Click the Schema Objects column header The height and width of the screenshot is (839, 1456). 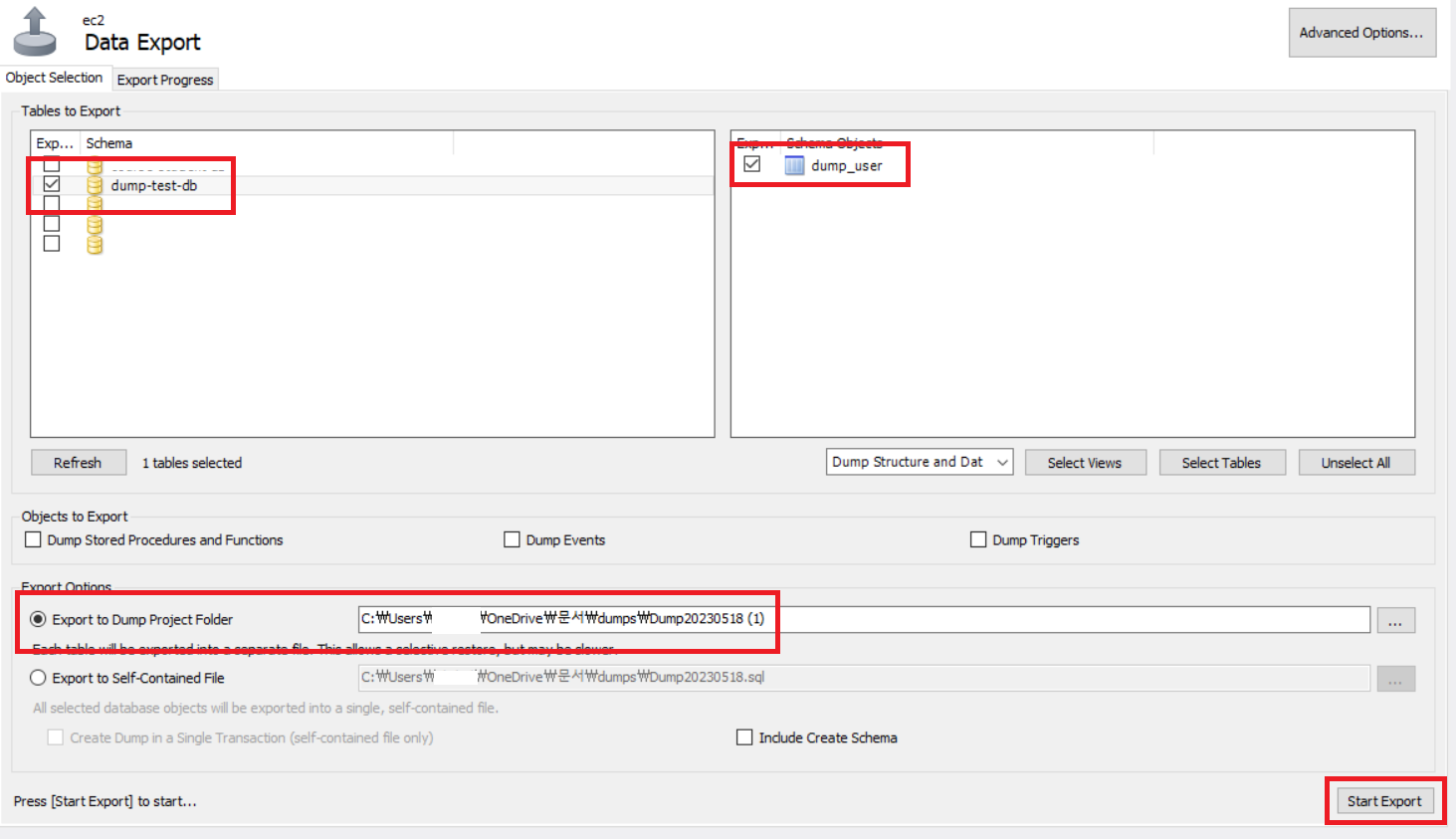click(x=967, y=143)
